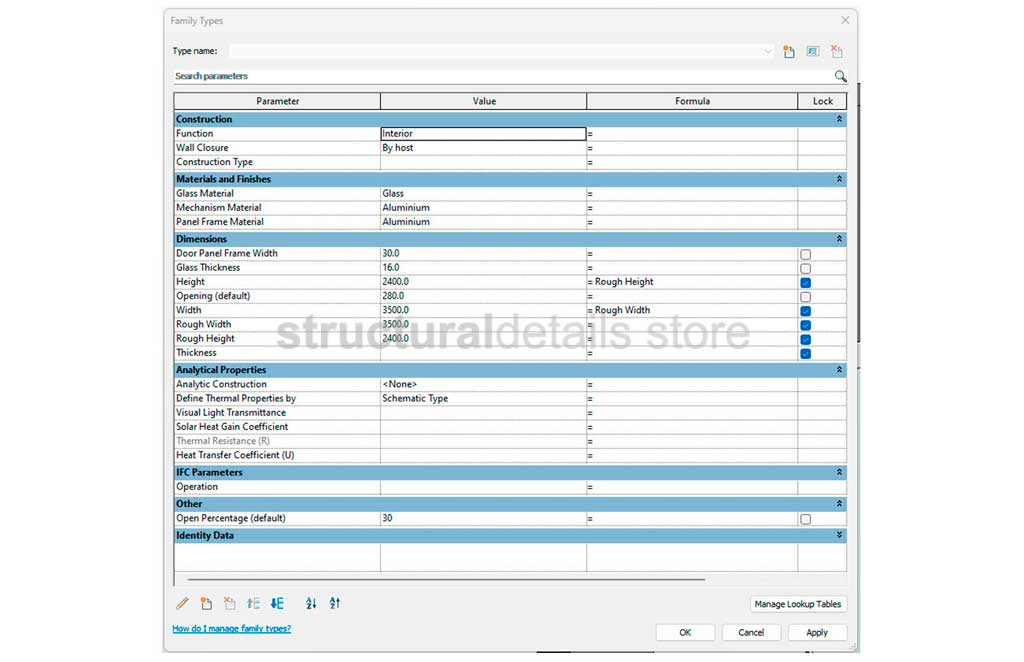Click the search magnifier icon

(840, 76)
